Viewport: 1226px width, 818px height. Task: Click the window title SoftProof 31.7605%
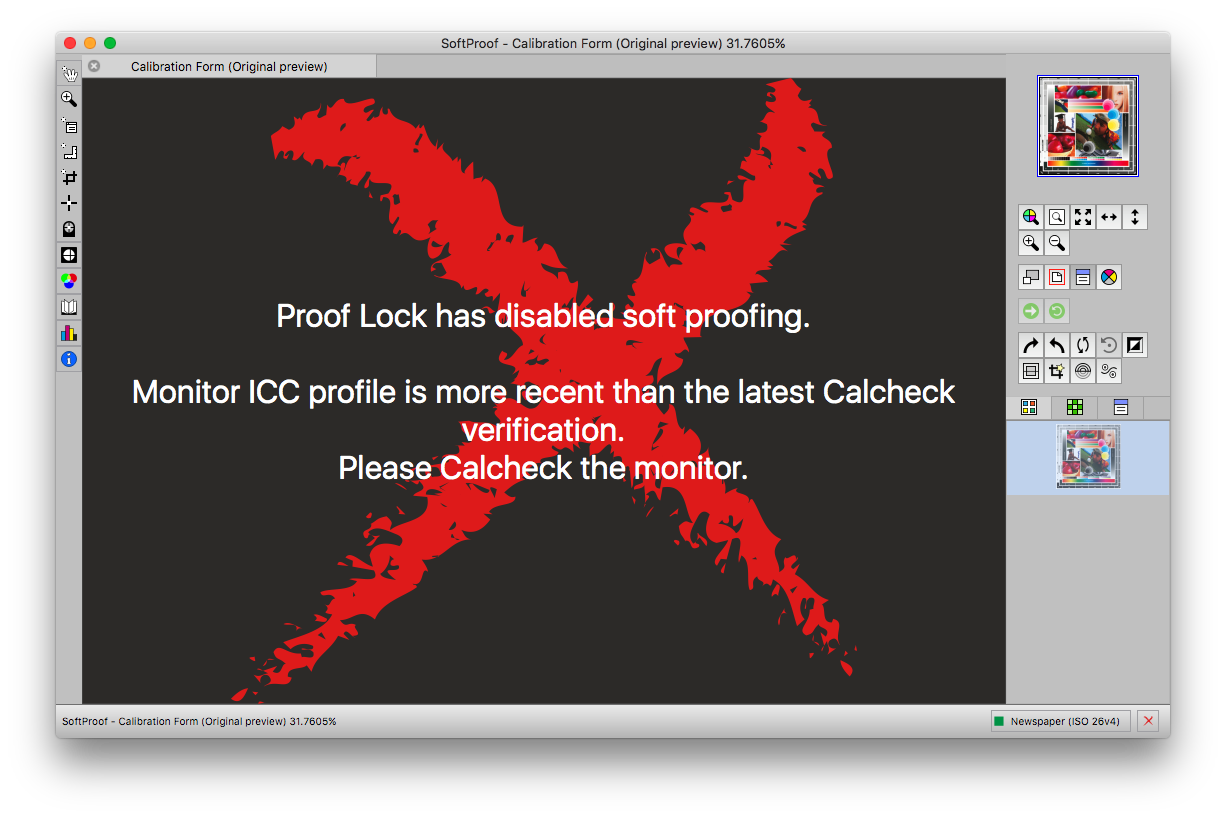[613, 43]
